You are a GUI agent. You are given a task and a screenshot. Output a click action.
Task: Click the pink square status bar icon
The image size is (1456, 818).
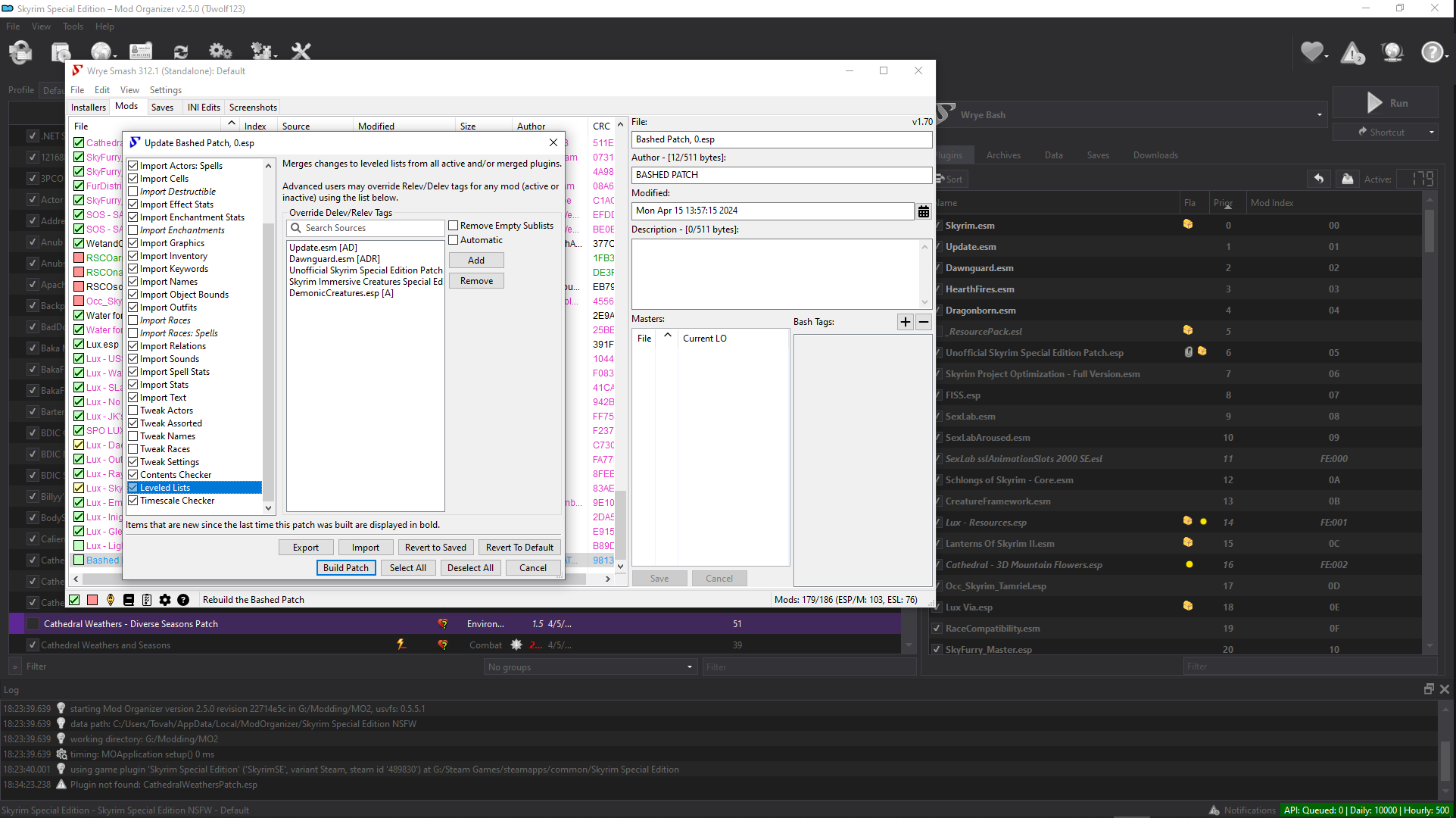pos(92,600)
